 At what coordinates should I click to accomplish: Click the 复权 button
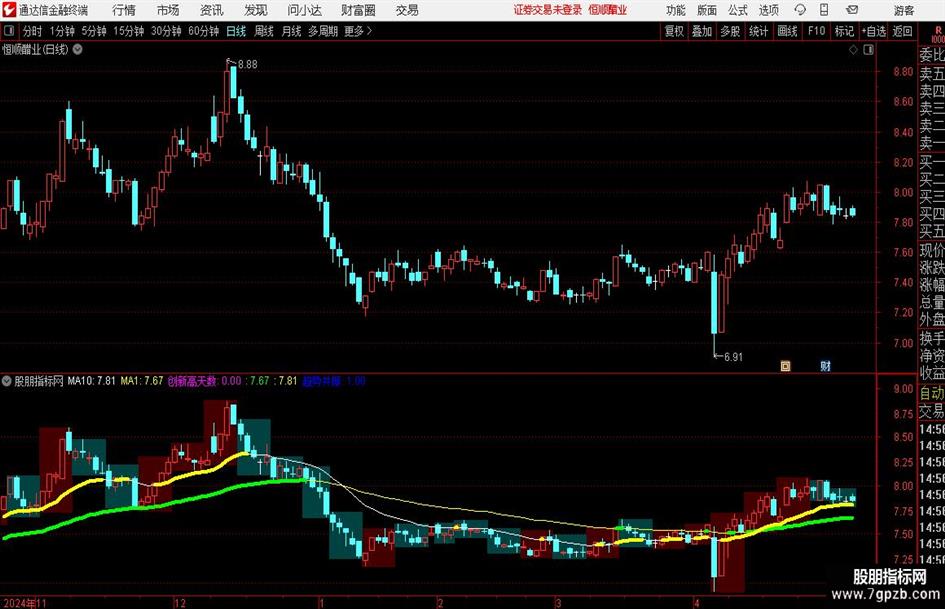tap(674, 31)
